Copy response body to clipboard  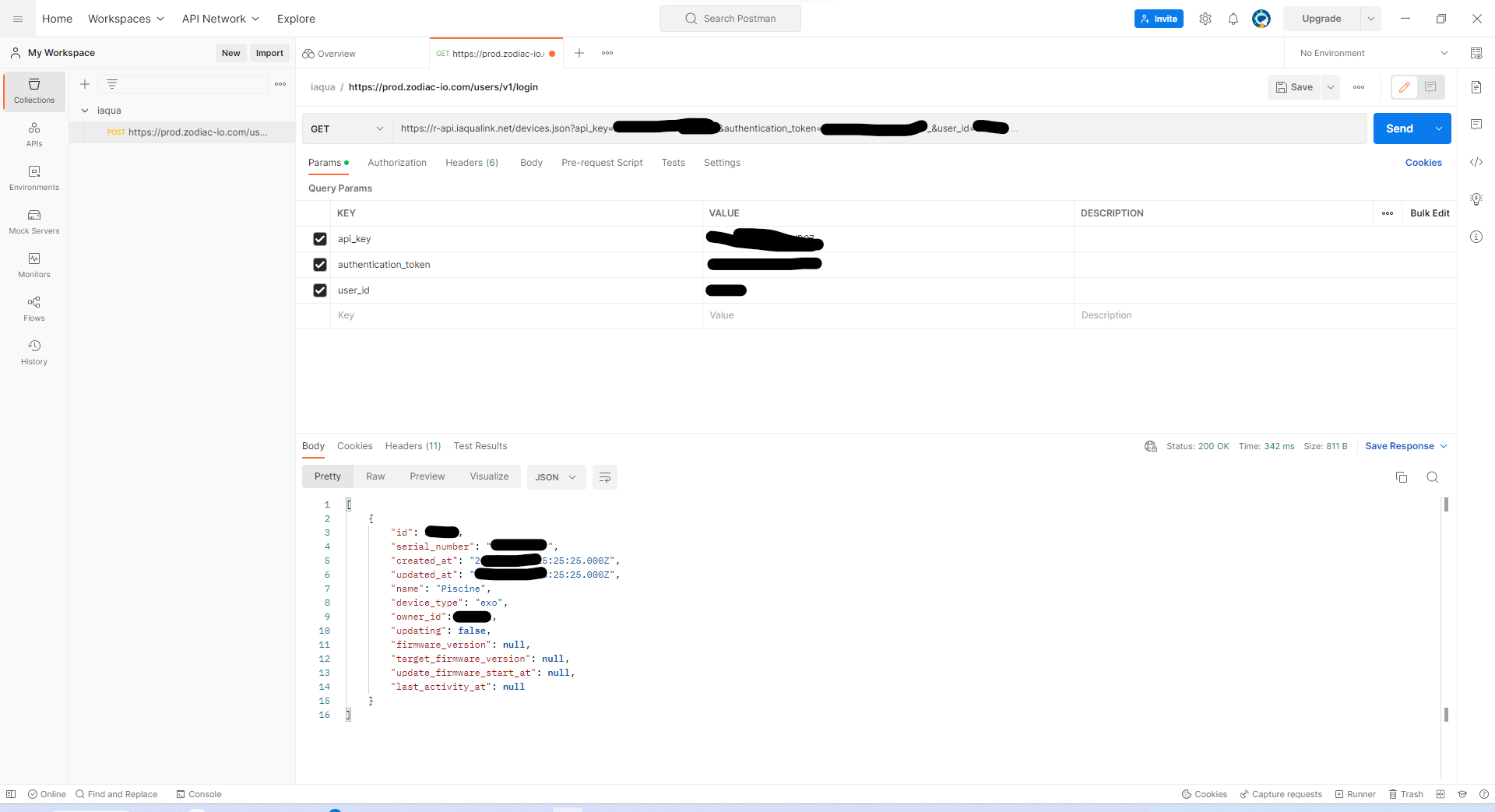coord(1402,477)
